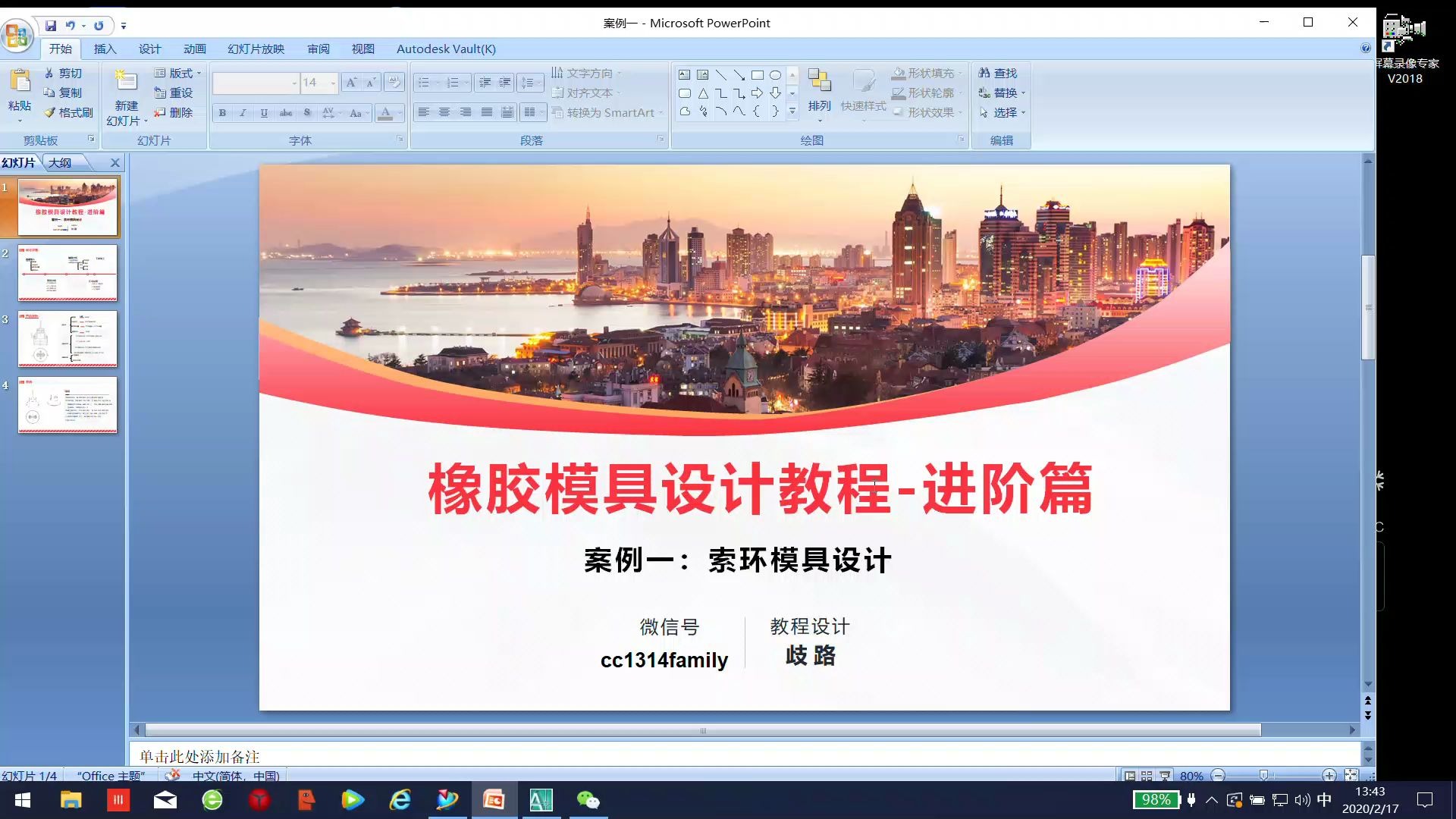Click the Format Painter (格式刷) icon
Viewport: 1456px width, 819px height.
tap(50, 112)
